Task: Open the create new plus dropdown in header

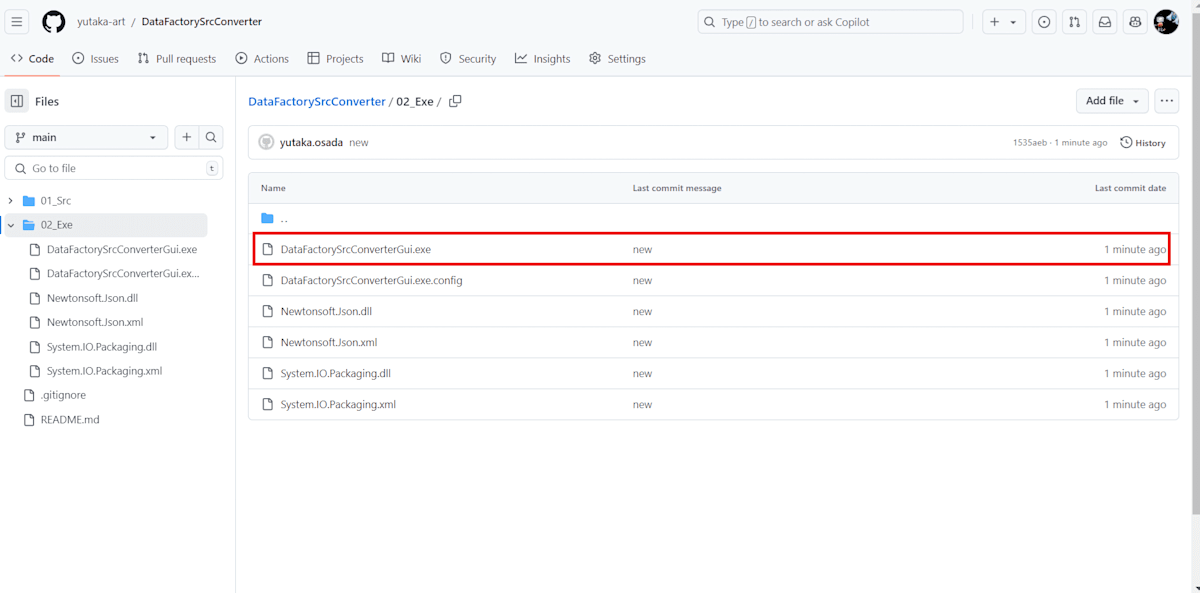Action: [x=1003, y=22]
